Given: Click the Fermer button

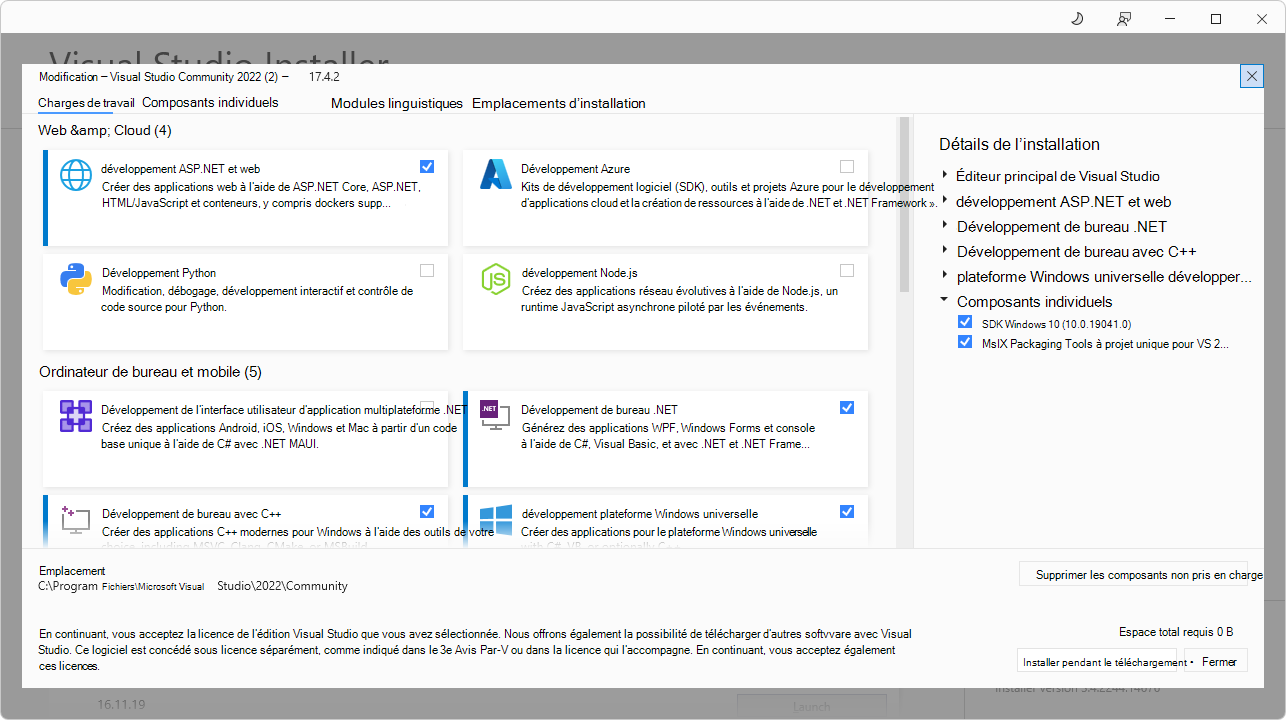Looking at the screenshot, I should 1217,660.
